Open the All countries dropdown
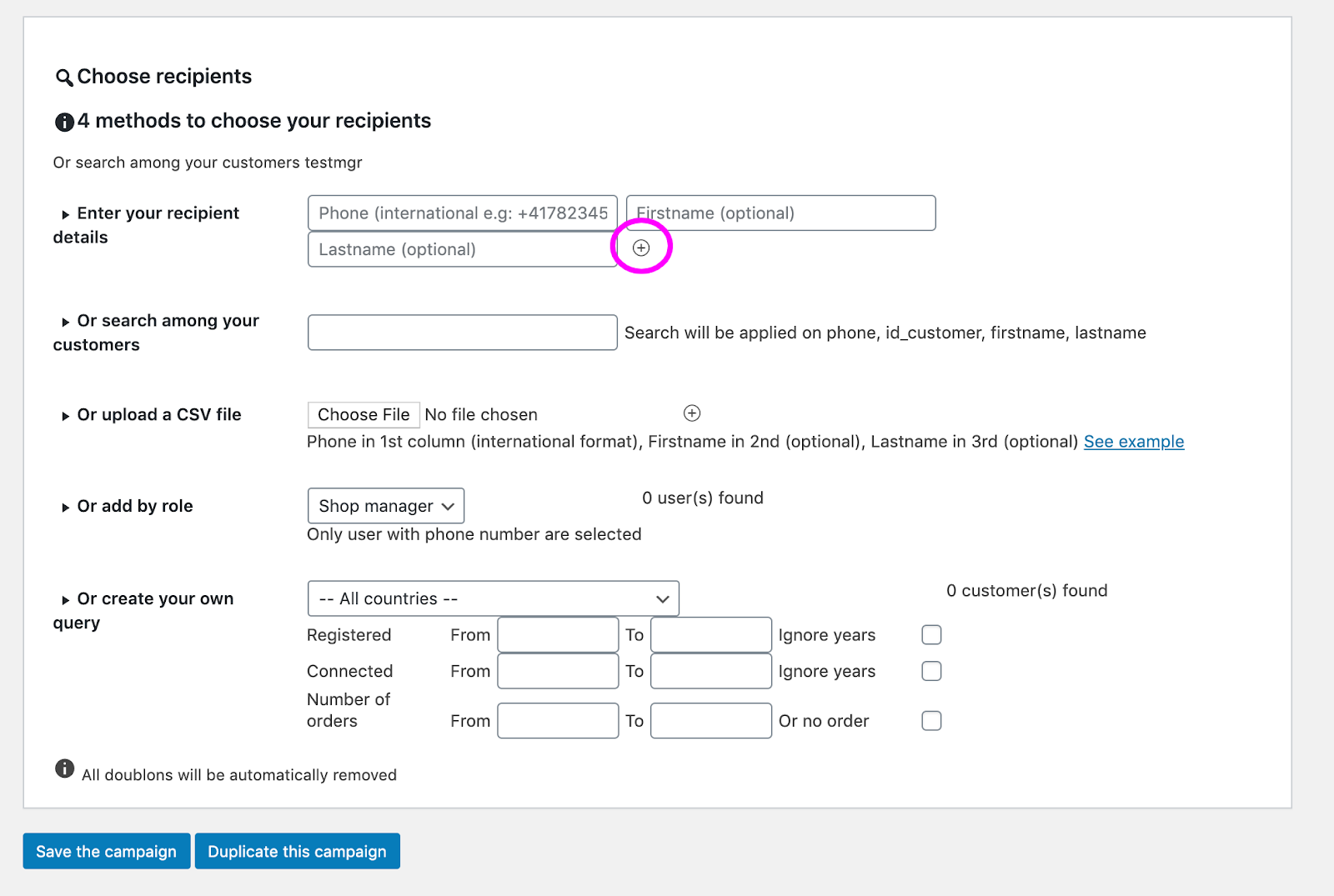The width and height of the screenshot is (1334, 896). coord(494,598)
